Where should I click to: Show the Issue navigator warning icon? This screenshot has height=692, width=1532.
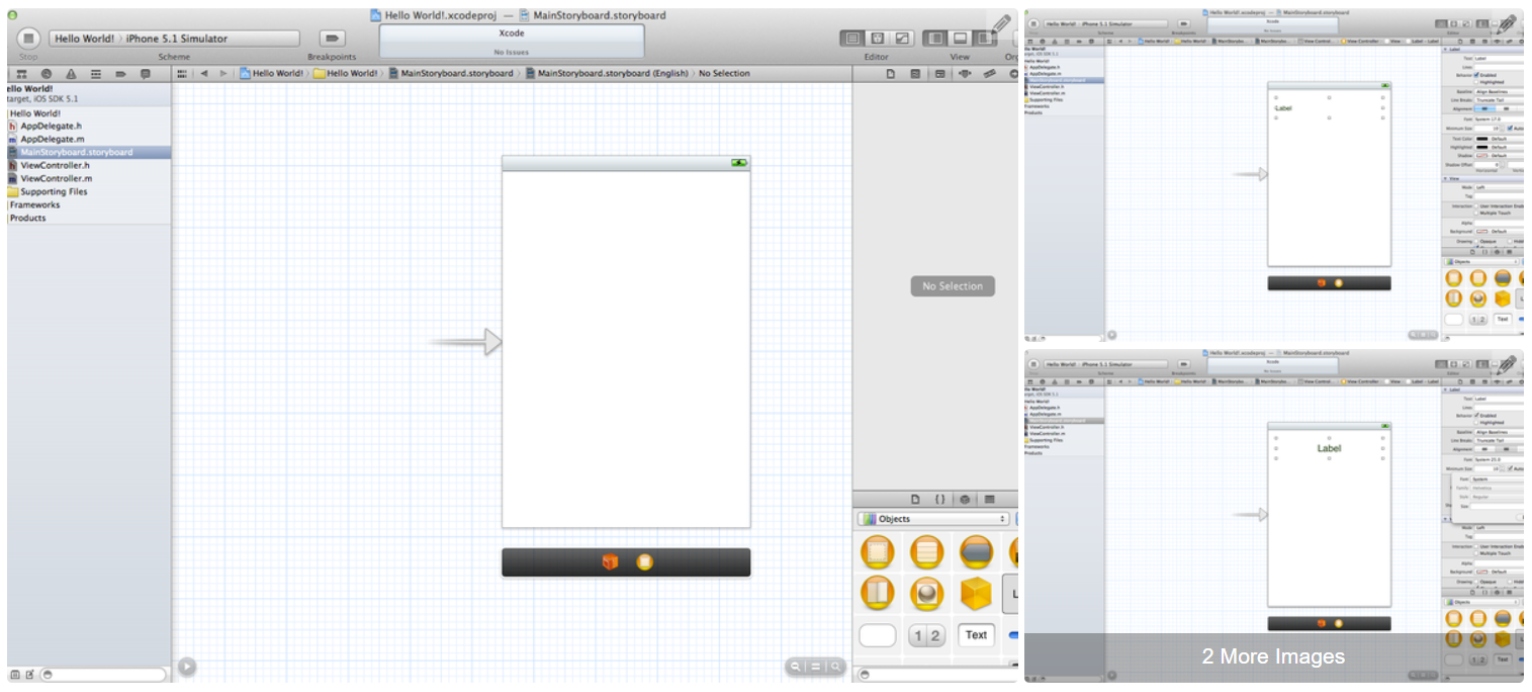pos(71,73)
